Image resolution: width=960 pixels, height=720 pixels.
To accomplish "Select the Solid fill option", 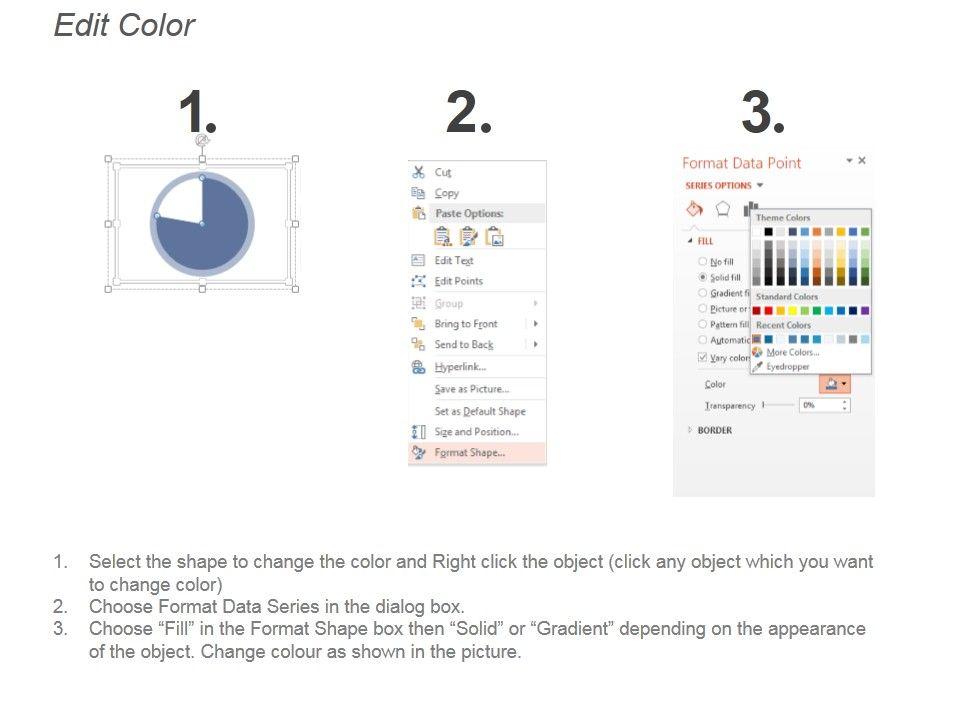I will (703, 277).
